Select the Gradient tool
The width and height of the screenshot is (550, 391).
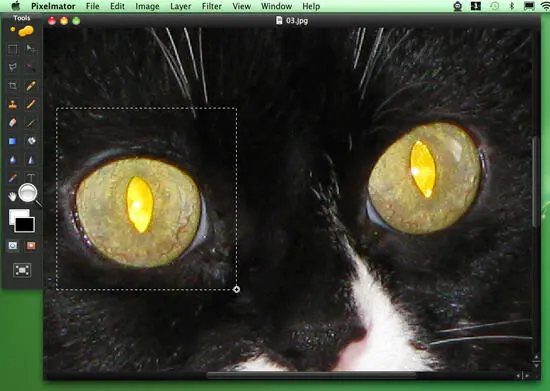point(13,141)
